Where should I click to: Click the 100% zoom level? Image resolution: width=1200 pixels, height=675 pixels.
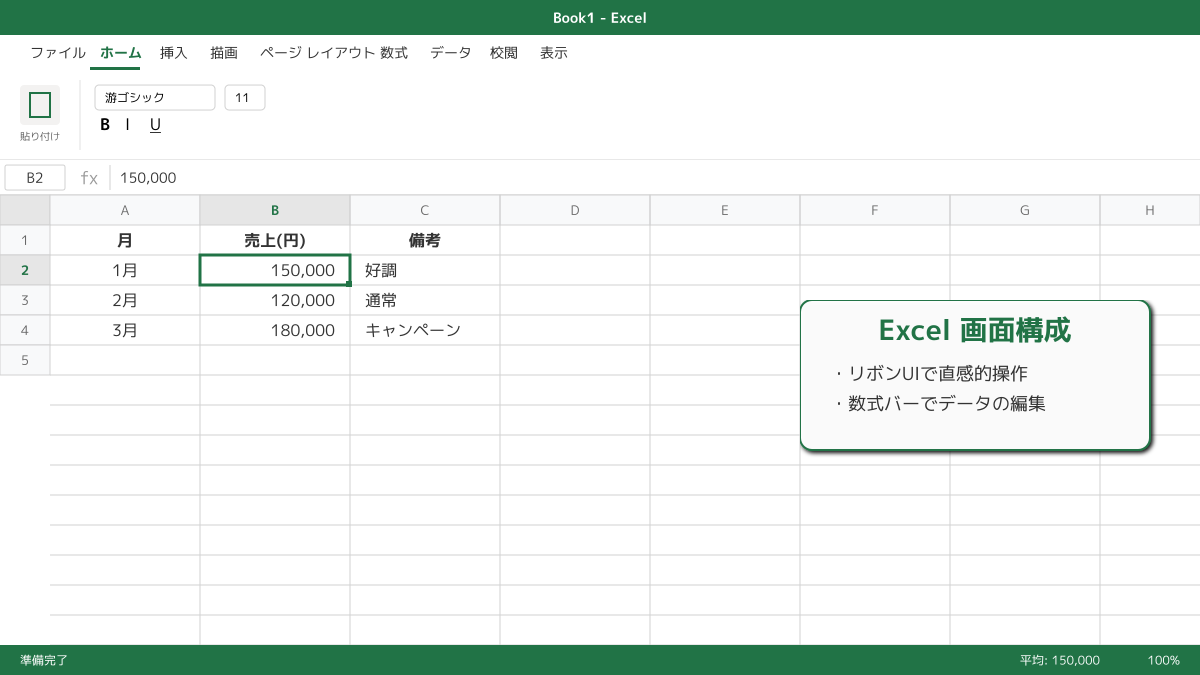click(x=1164, y=660)
